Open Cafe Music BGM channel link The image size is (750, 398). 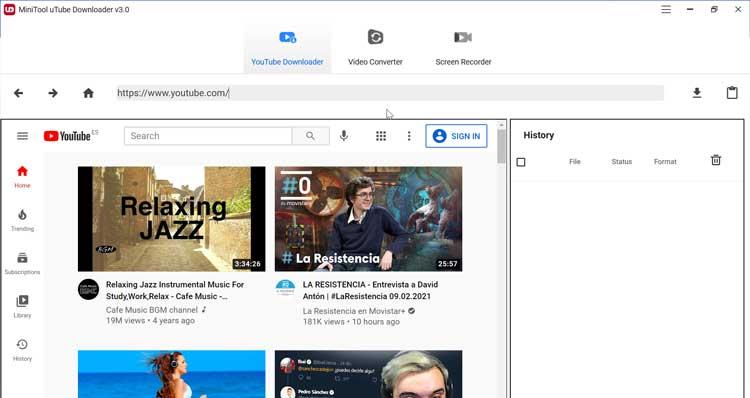tap(152, 310)
